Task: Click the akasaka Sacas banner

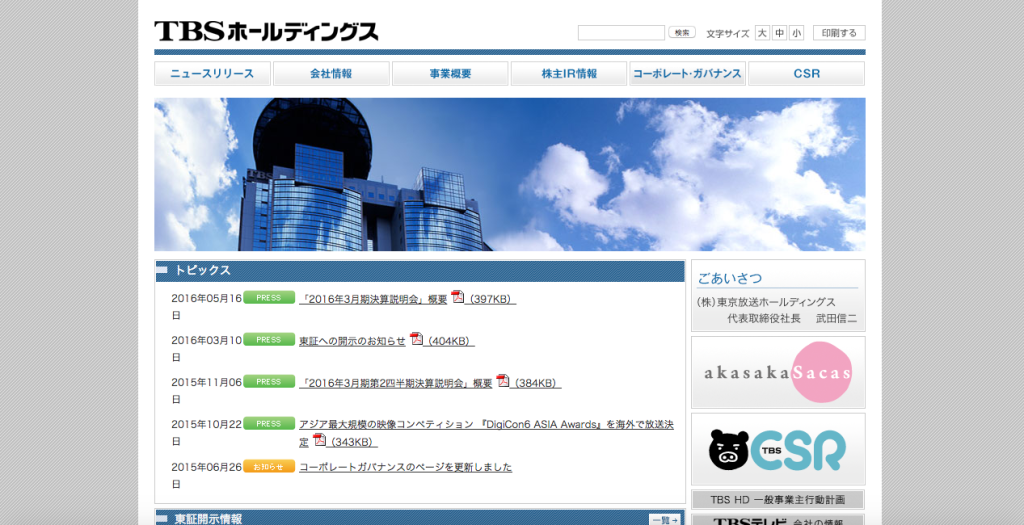Action: [x=777, y=372]
